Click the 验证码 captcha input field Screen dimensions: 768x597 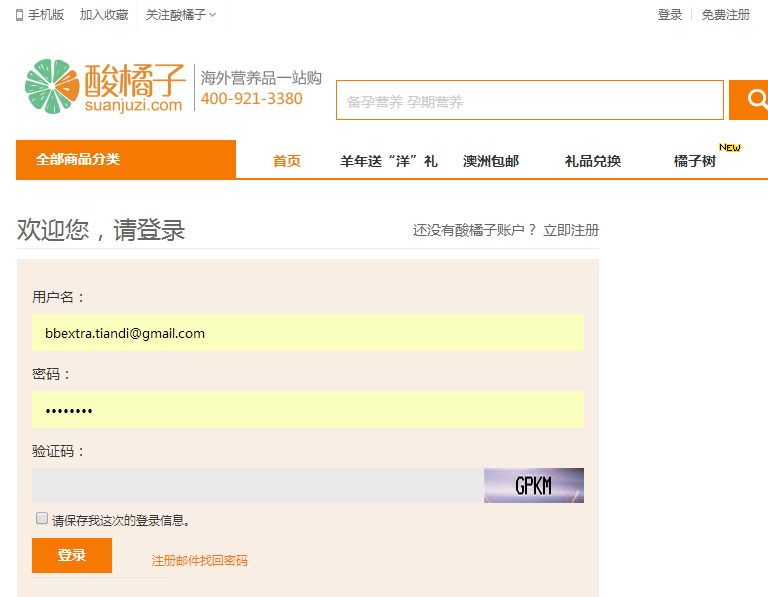tap(258, 485)
